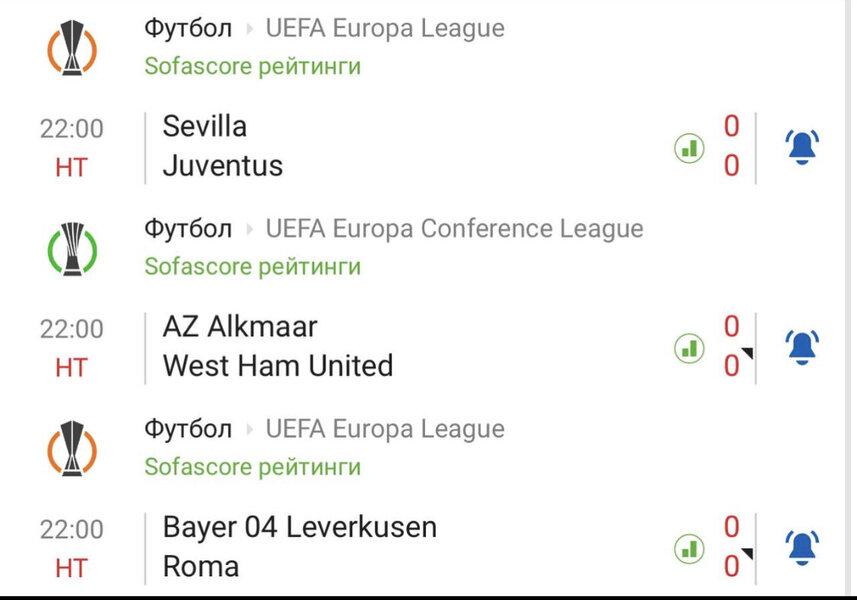Click the Europa Conference League trophy logo
Image resolution: width=857 pixels, height=600 pixels.
tap(72, 247)
